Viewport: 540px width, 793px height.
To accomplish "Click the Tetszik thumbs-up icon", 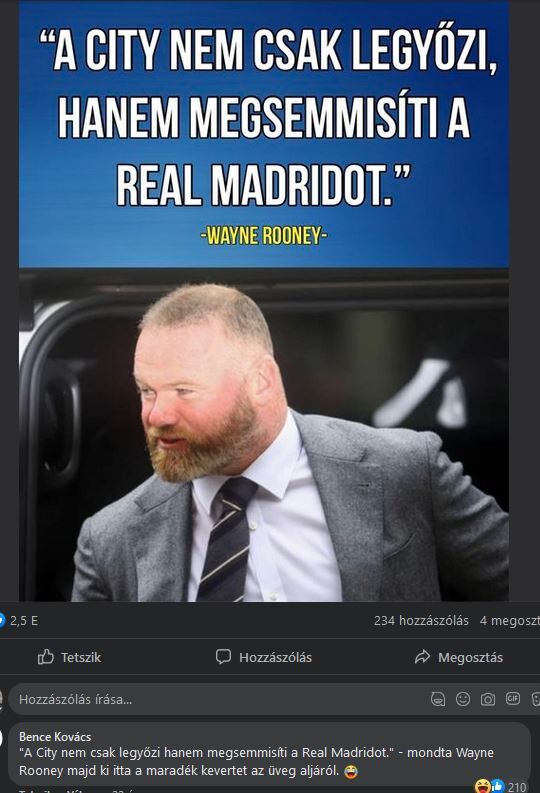I will 46,657.
